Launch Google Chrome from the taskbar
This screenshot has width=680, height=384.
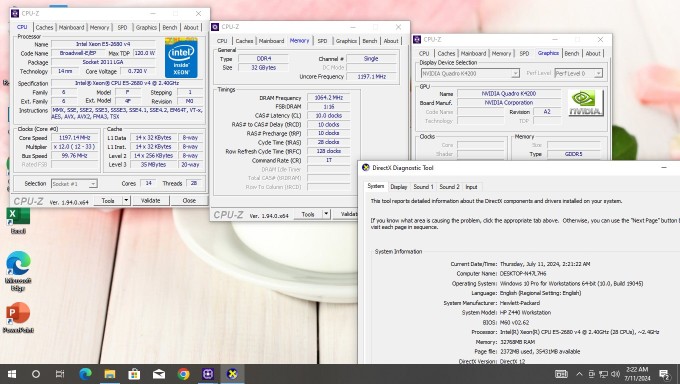(x=183, y=374)
